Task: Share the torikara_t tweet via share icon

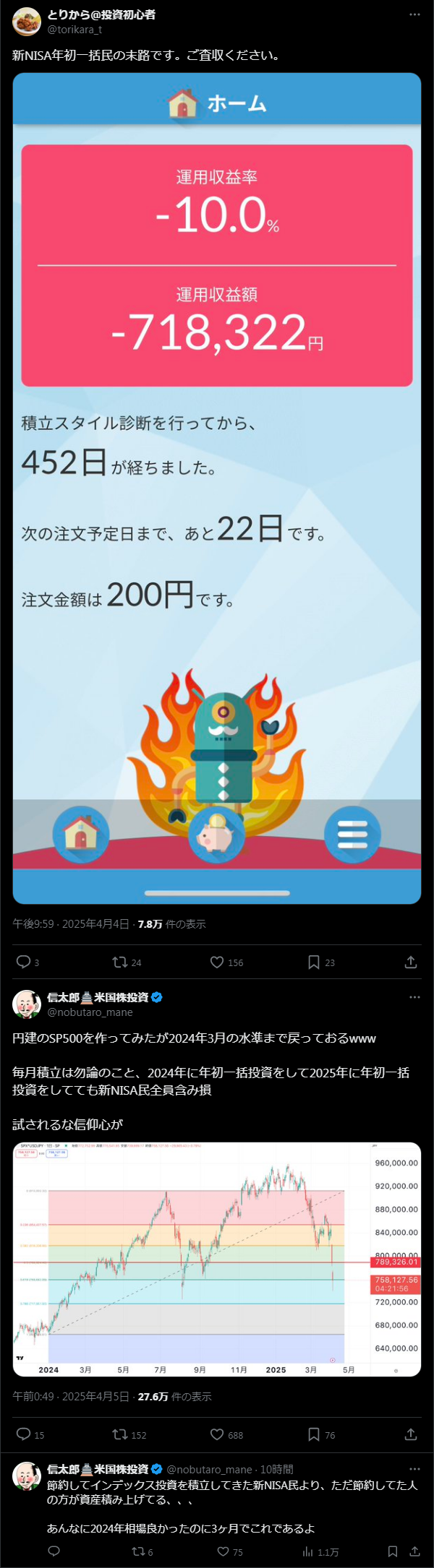Action: (x=411, y=962)
